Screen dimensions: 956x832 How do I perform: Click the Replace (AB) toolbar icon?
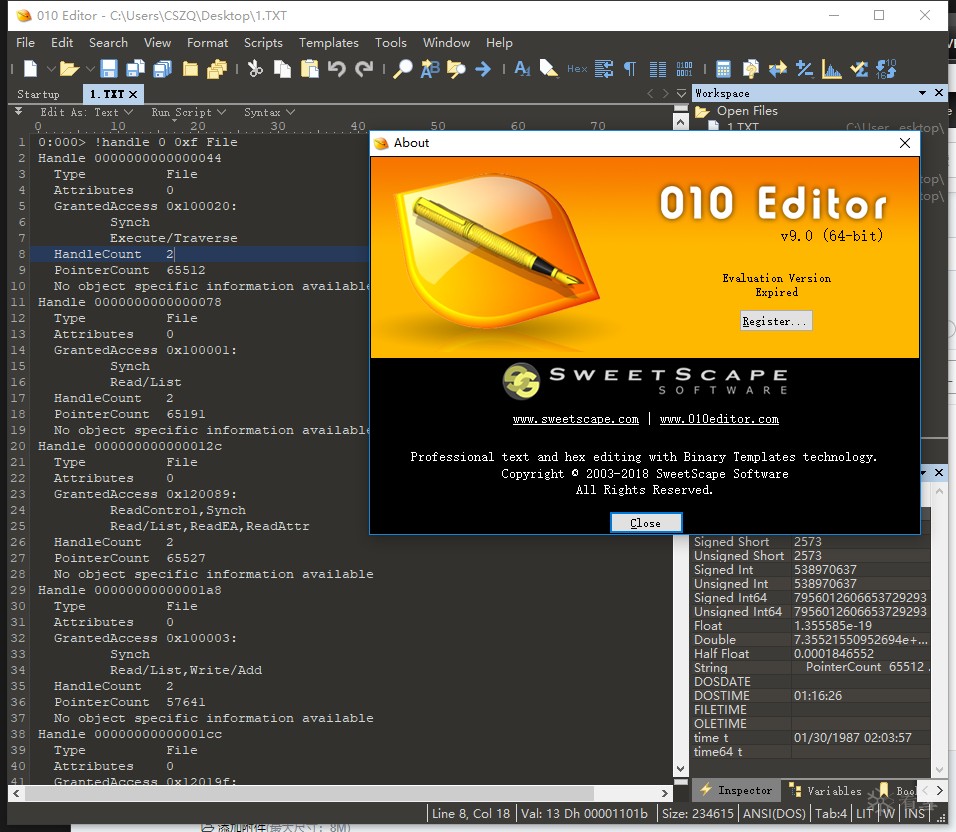coord(430,69)
